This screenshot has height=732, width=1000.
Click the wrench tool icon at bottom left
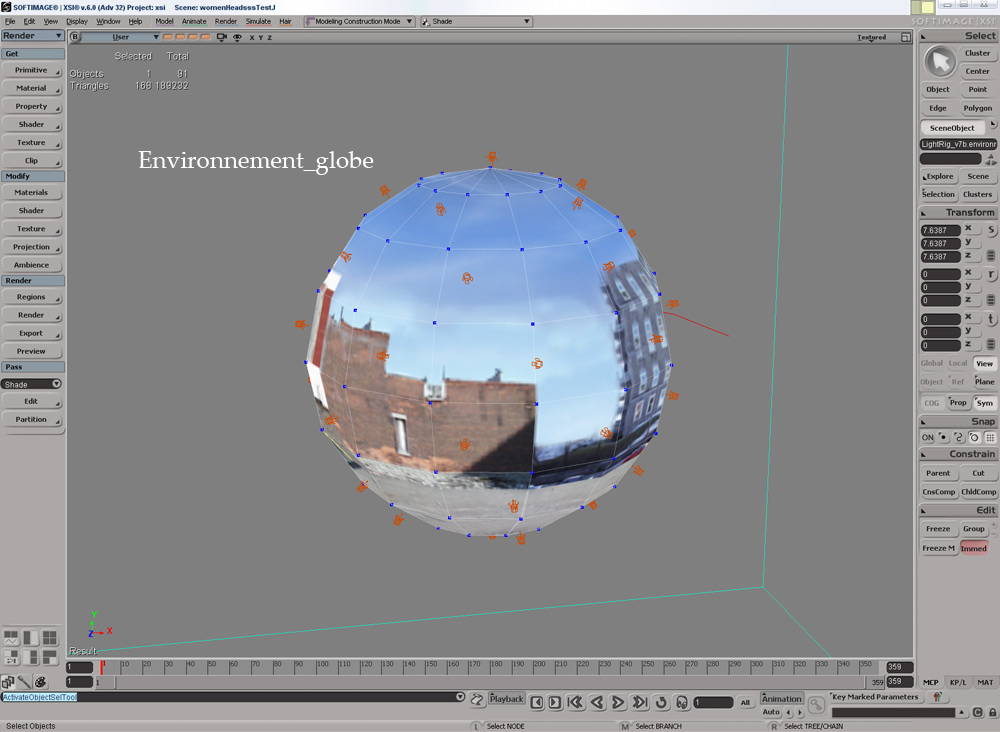tap(24, 682)
